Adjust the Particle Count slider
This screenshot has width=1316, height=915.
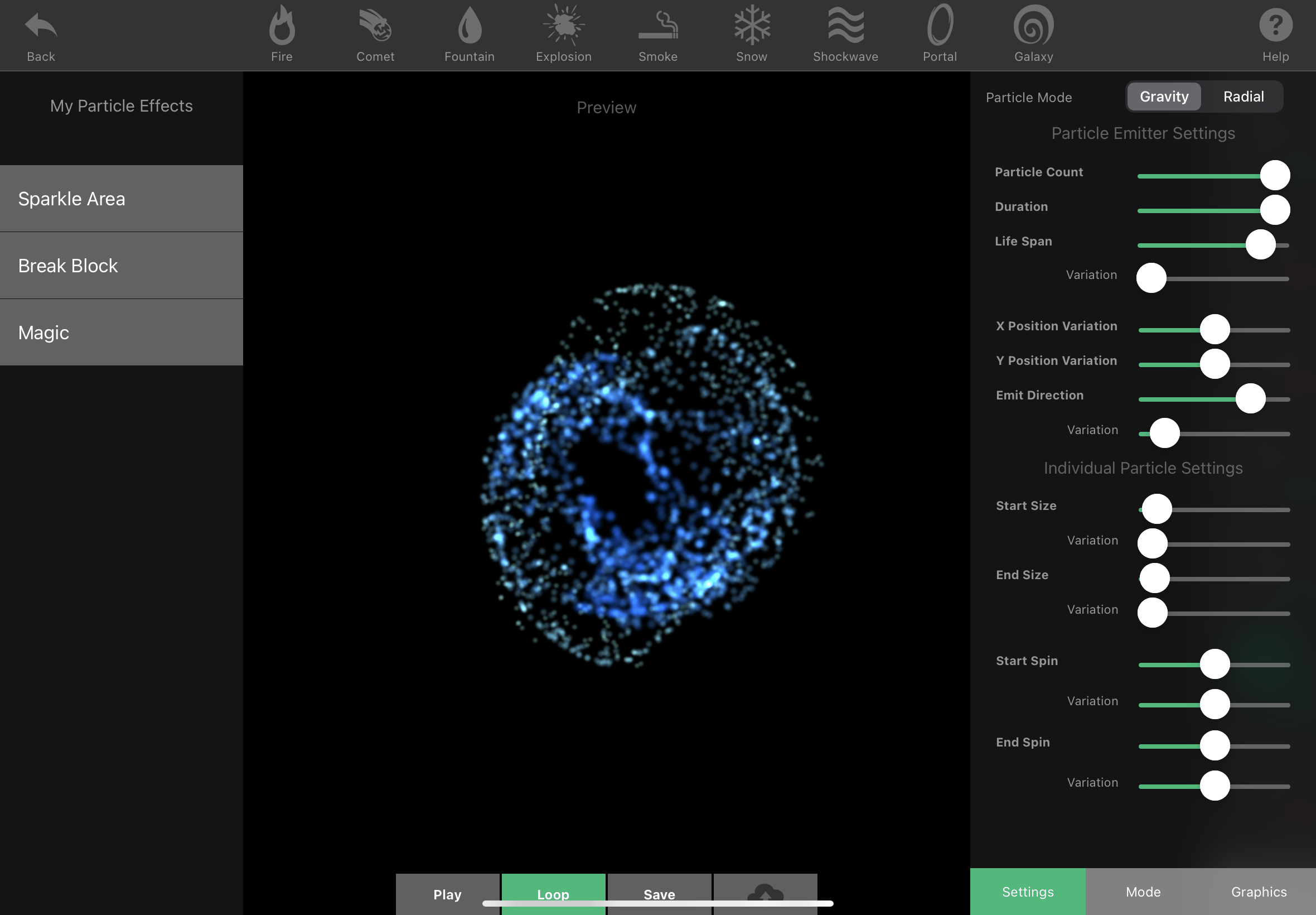pyautogui.click(x=1275, y=175)
